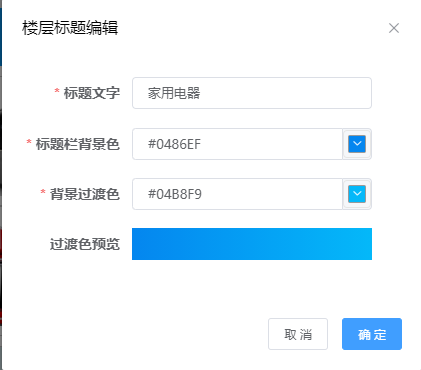This screenshot has height=370, width=421.
Task: Click the chevron on the #0486EF swatch
Action: [357, 144]
